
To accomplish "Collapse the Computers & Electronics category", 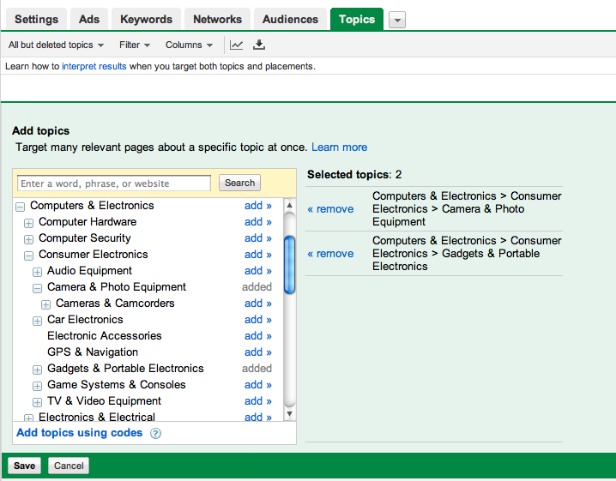I will point(20,206).
